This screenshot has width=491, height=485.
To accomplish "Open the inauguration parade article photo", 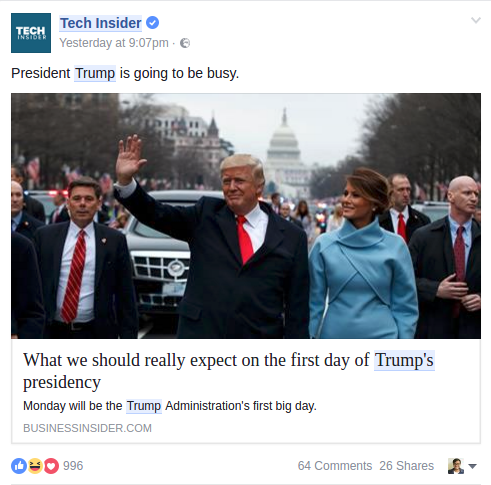I will coord(246,216).
